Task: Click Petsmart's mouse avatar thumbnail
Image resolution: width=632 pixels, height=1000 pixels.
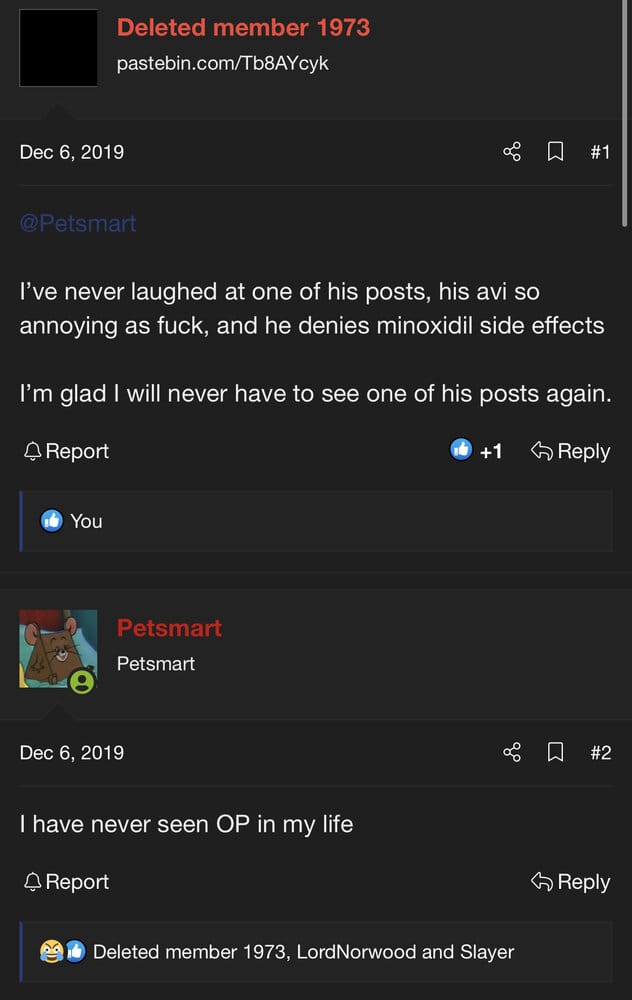Action: tap(58, 649)
